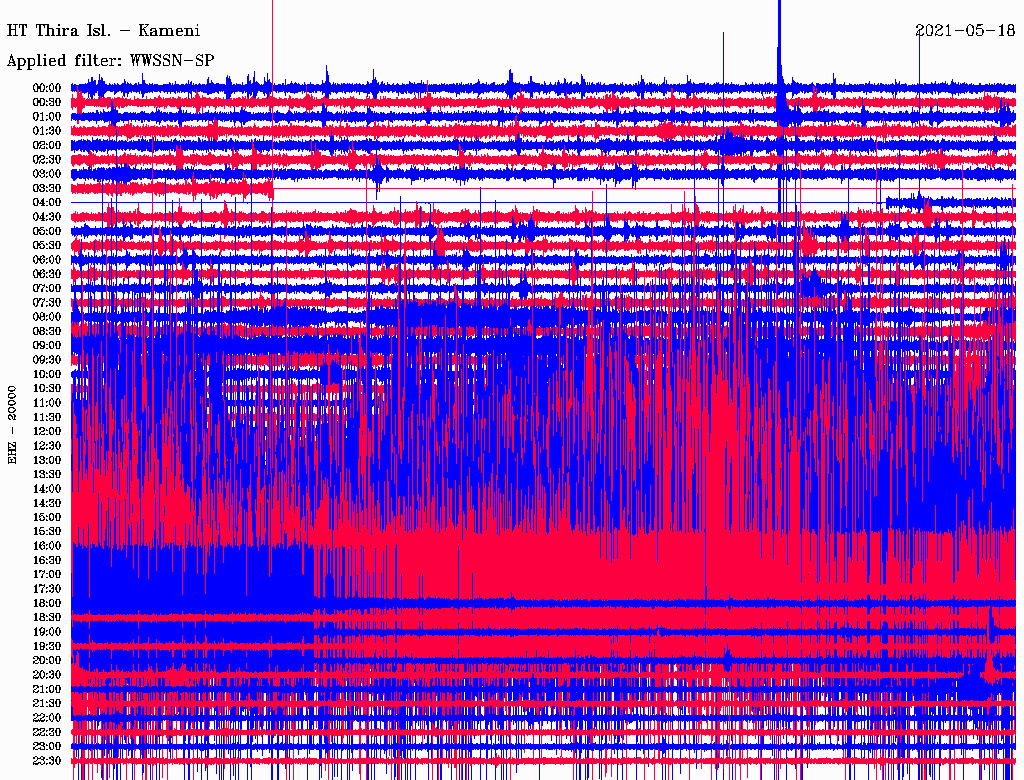
Task: Select the 22:30 time label
Action: [x=47, y=732]
